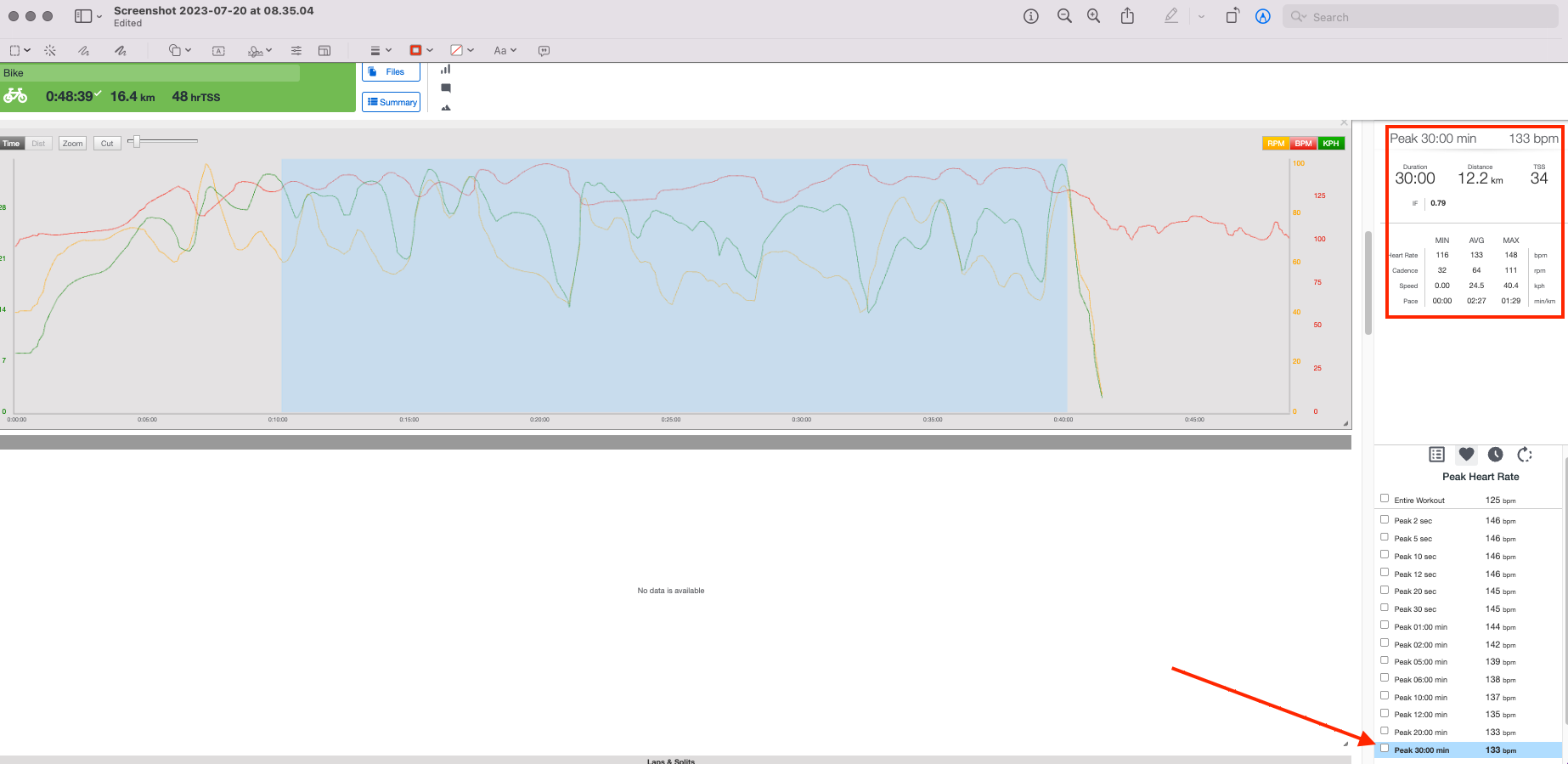Select the Draw tool
The image size is (1568, 764).
(121, 51)
